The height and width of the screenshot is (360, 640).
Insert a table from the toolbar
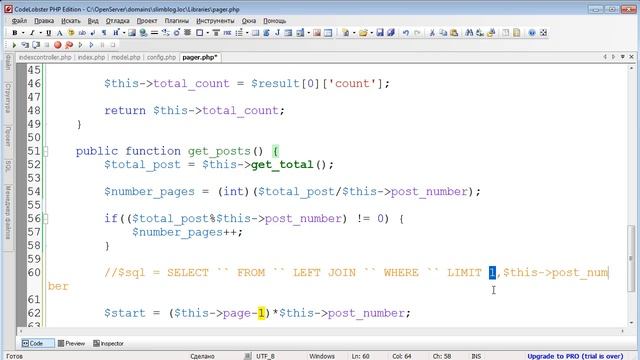328,33
